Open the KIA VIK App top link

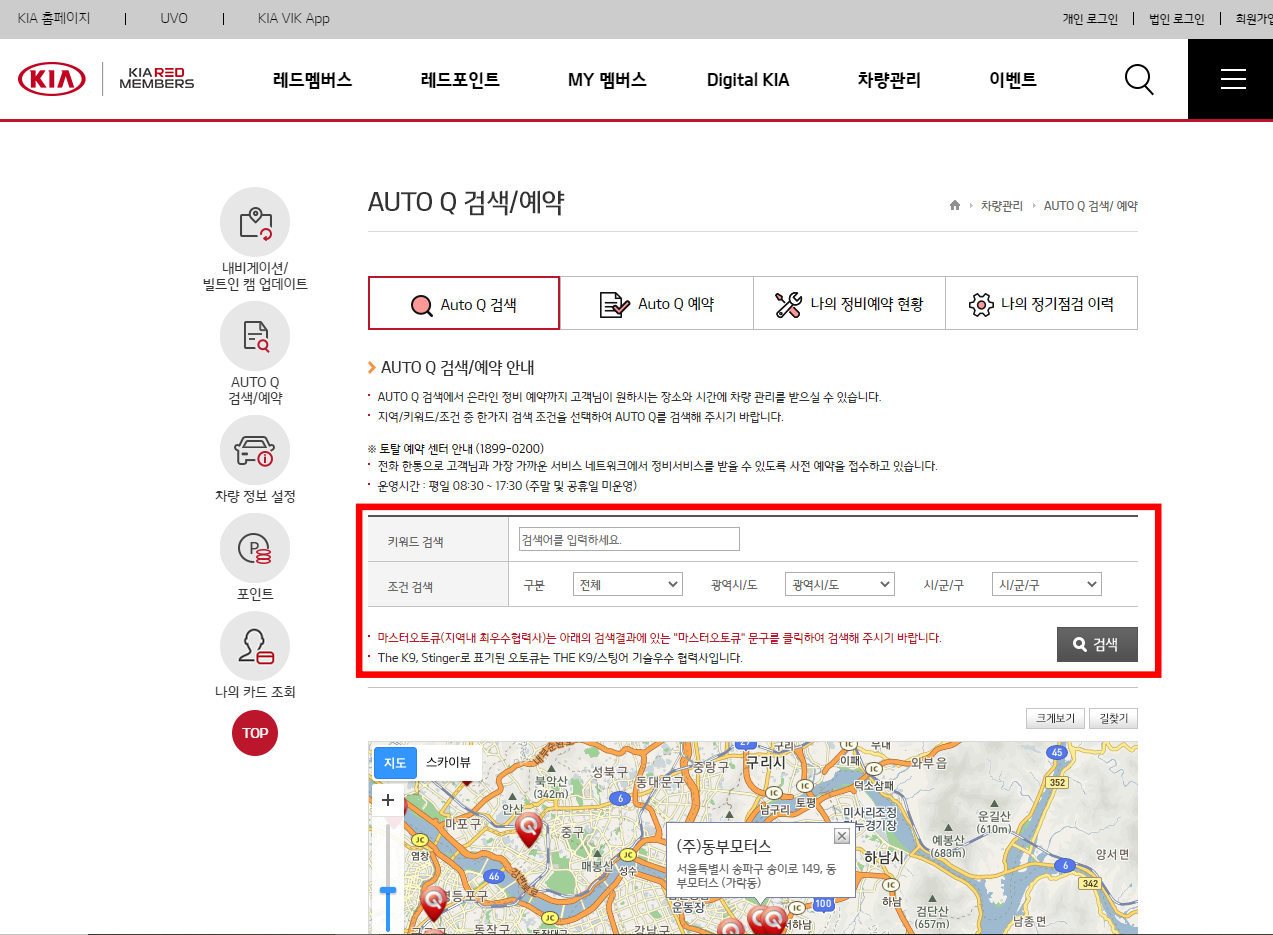293,18
